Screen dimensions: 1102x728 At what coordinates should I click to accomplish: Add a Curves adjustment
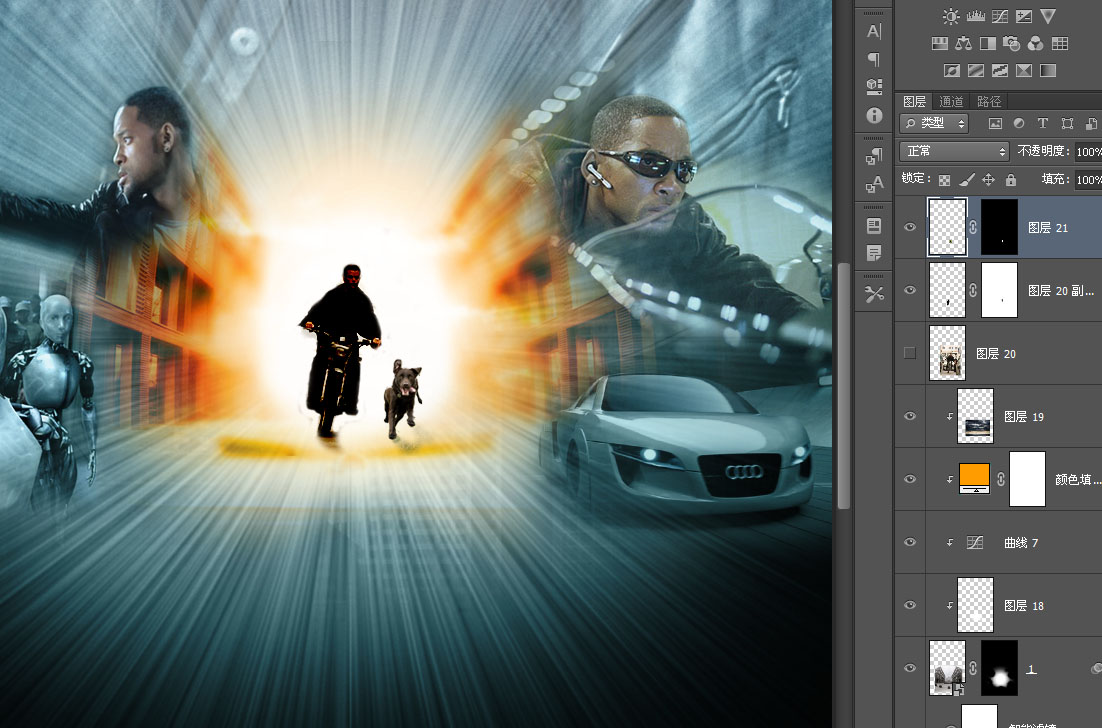point(999,16)
